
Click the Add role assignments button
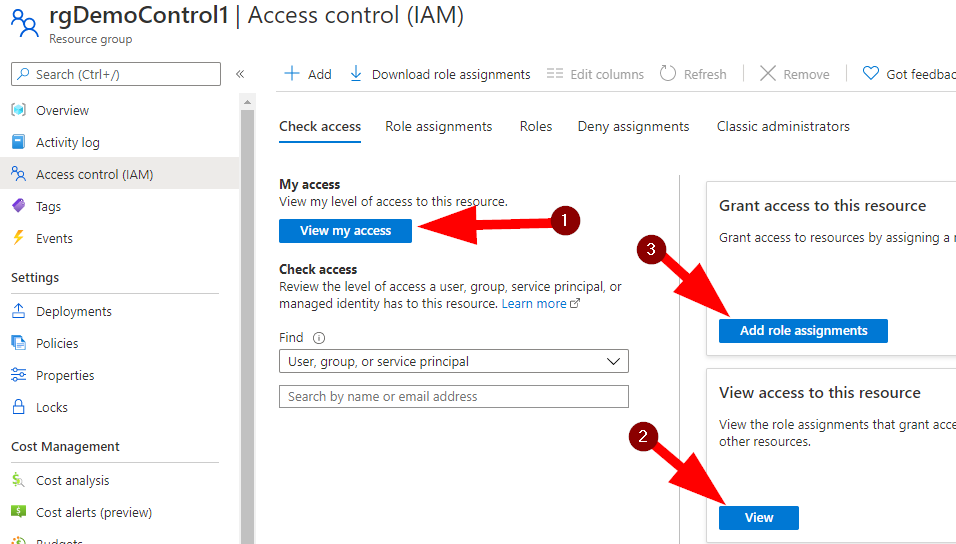click(x=803, y=331)
